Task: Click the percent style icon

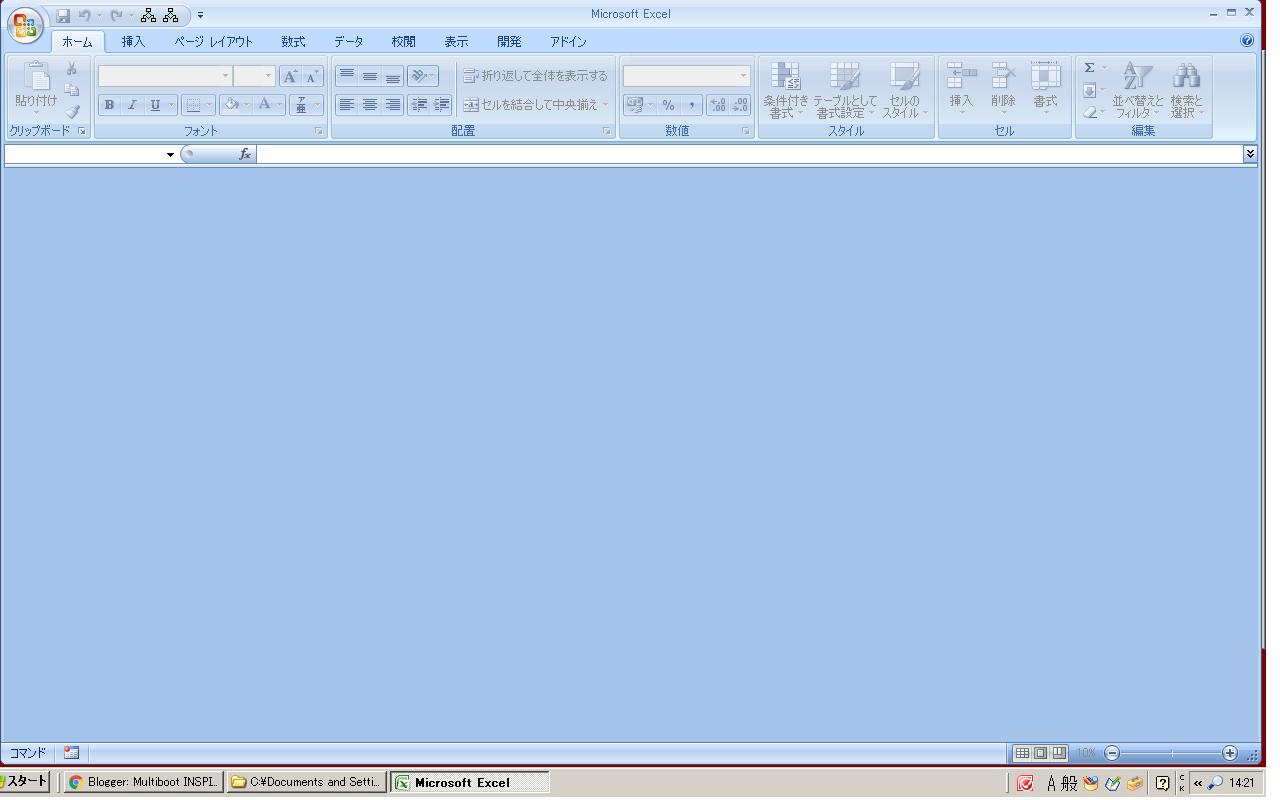Action: pyautogui.click(x=668, y=105)
